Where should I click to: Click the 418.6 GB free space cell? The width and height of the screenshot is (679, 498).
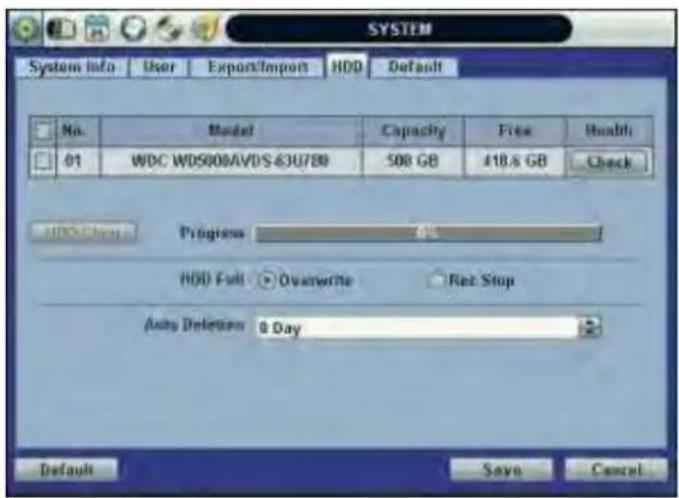point(514,162)
